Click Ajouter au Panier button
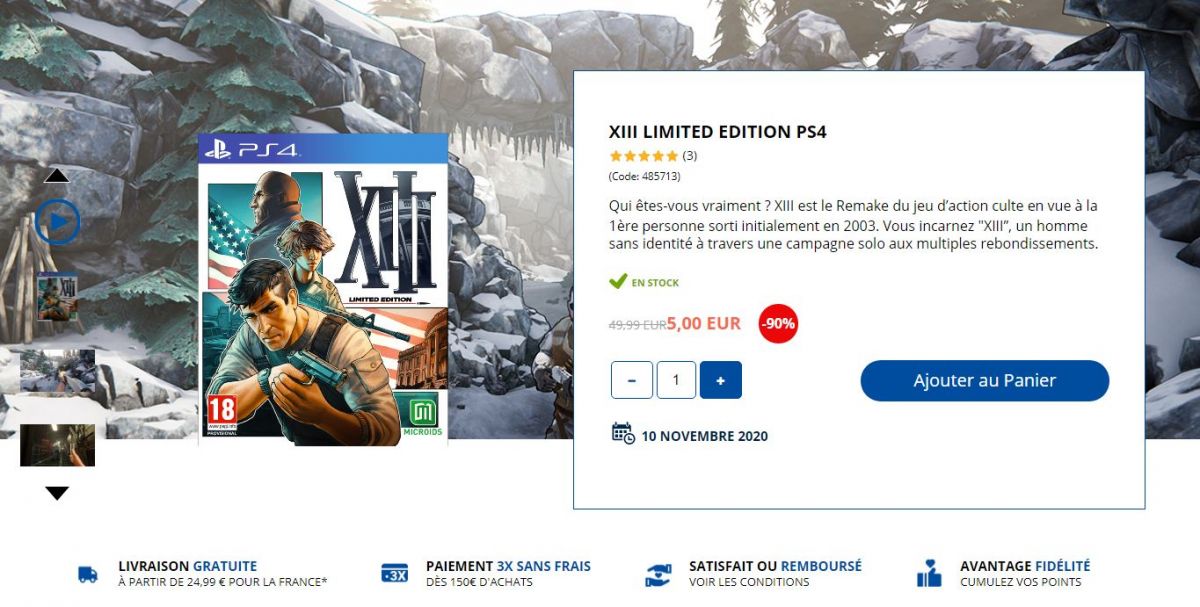Screen dimensions: 1200x607 [985, 381]
